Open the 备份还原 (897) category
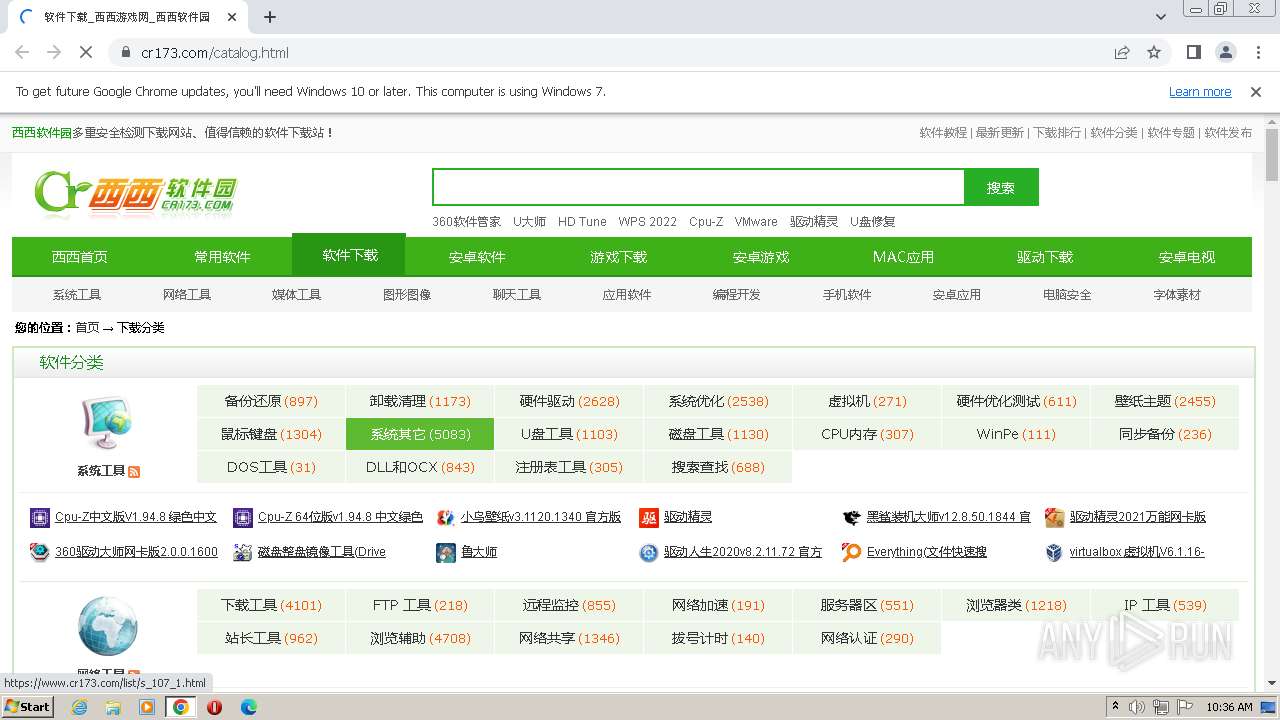 tap(271, 401)
